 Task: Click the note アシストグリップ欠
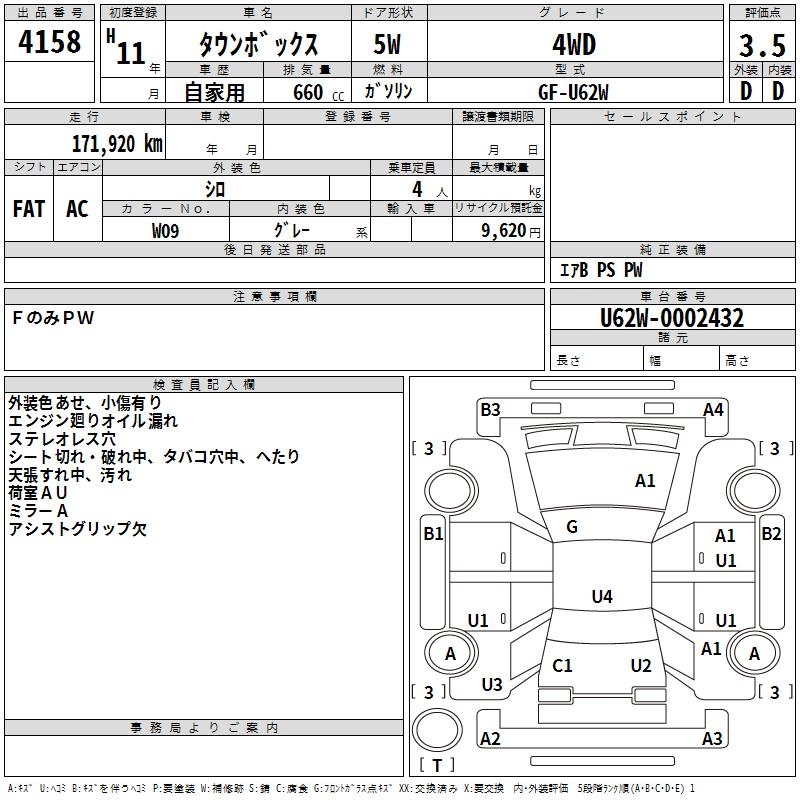[x=78, y=529]
